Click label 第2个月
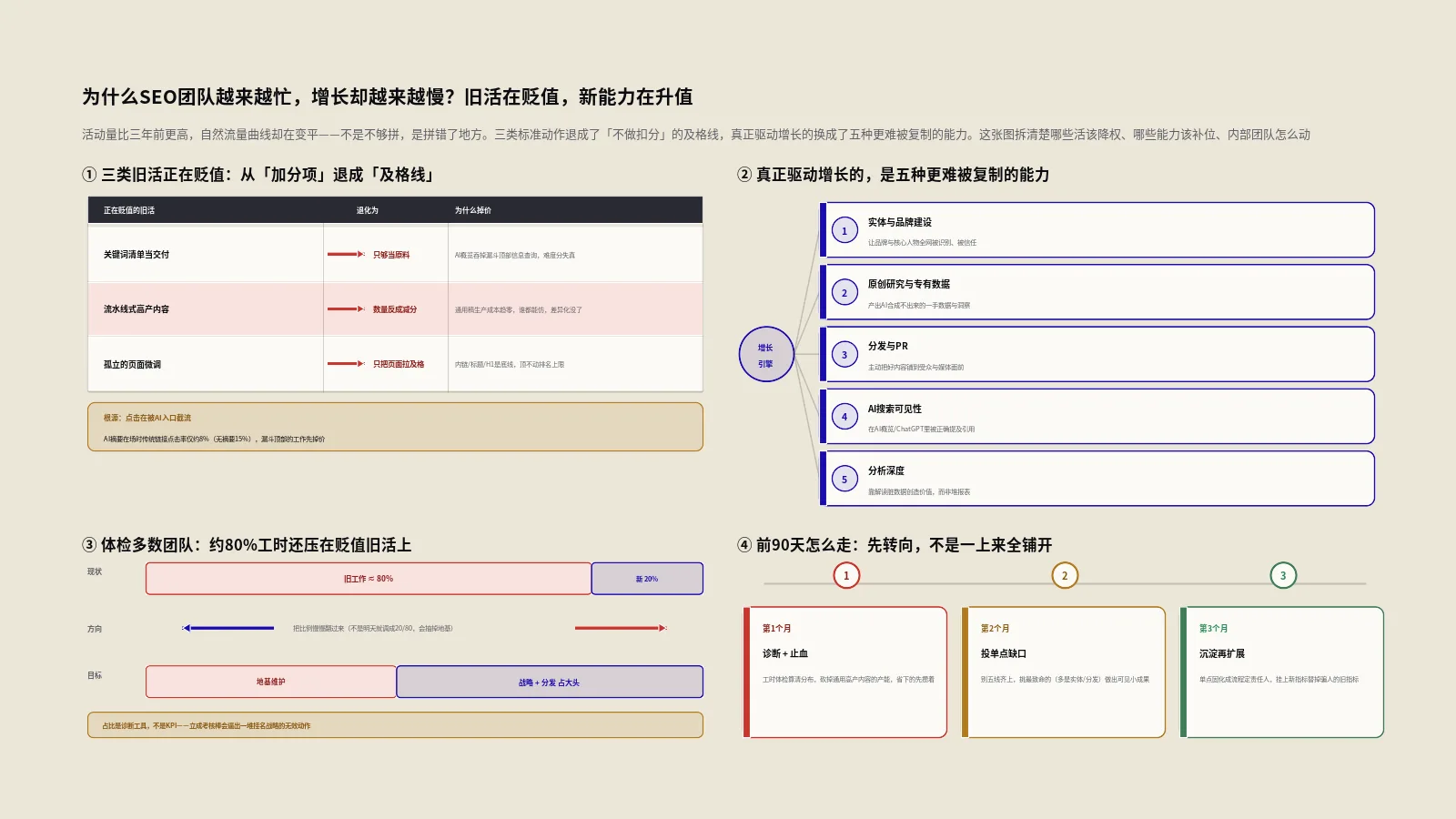 (x=995, y=629)
